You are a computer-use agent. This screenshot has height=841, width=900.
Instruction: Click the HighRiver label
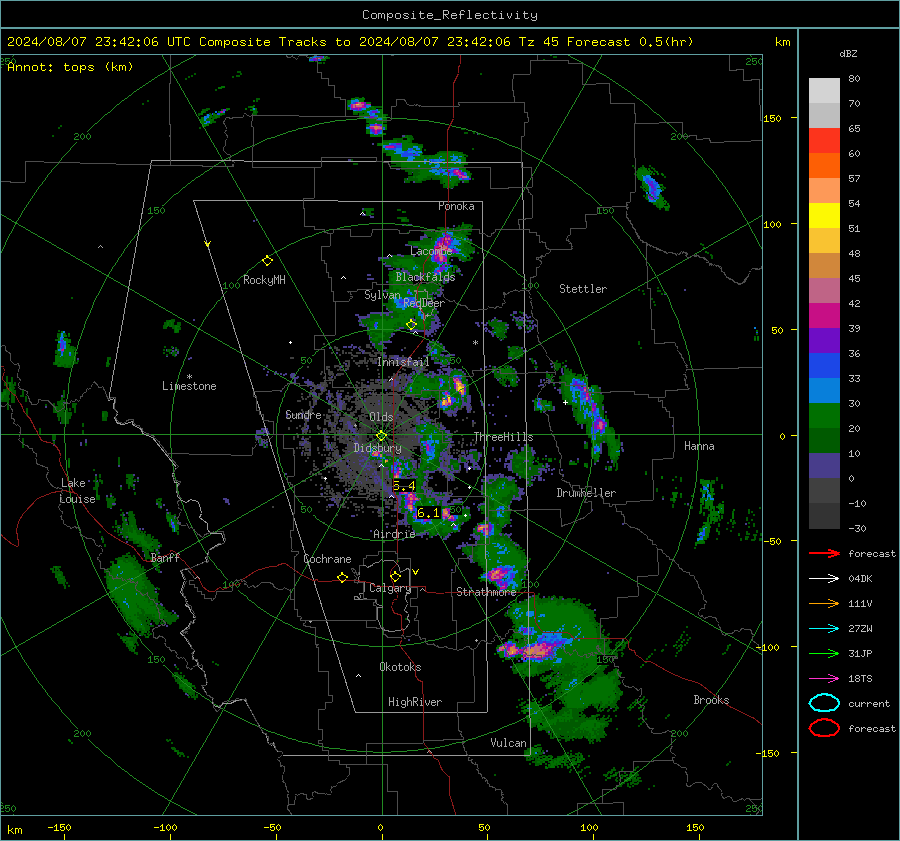tap(415, 702)
